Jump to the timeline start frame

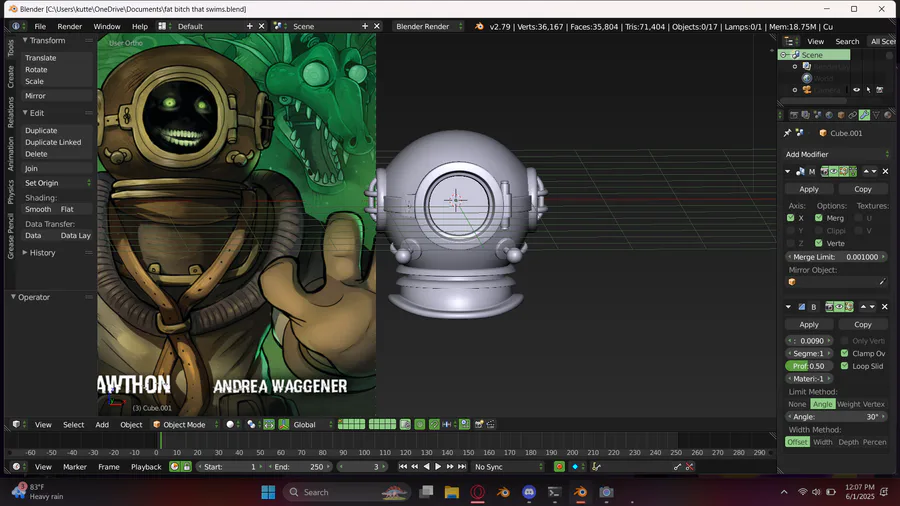[x=403, y=466]
